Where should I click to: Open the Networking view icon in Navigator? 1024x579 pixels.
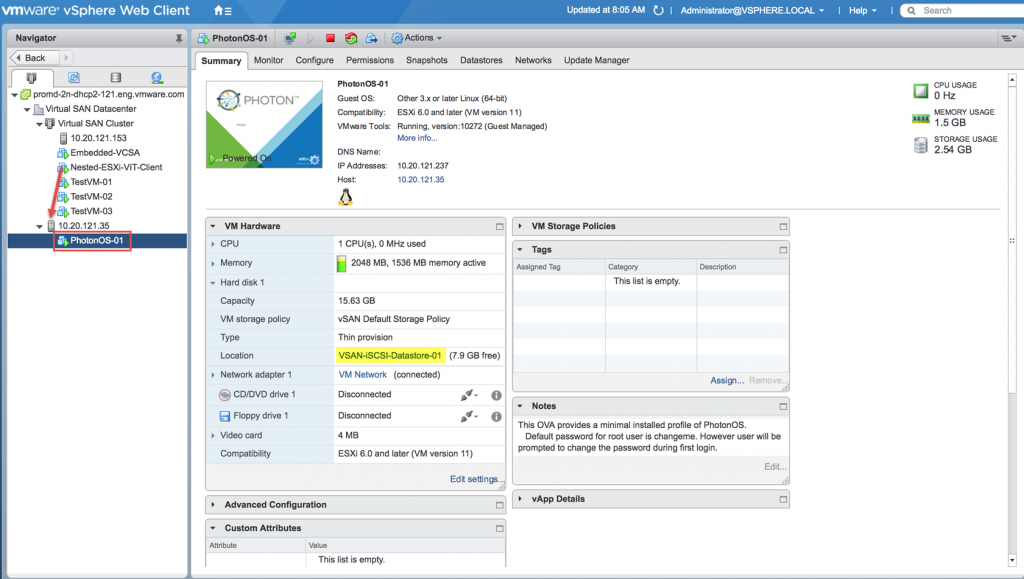(x=157, y=77)
